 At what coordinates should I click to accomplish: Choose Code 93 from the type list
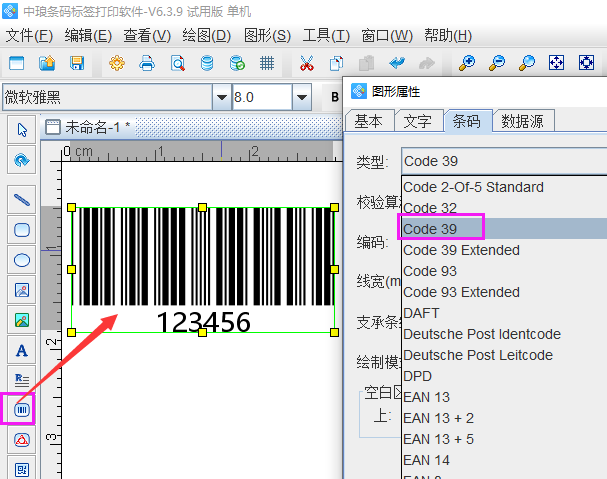(430, 271)
